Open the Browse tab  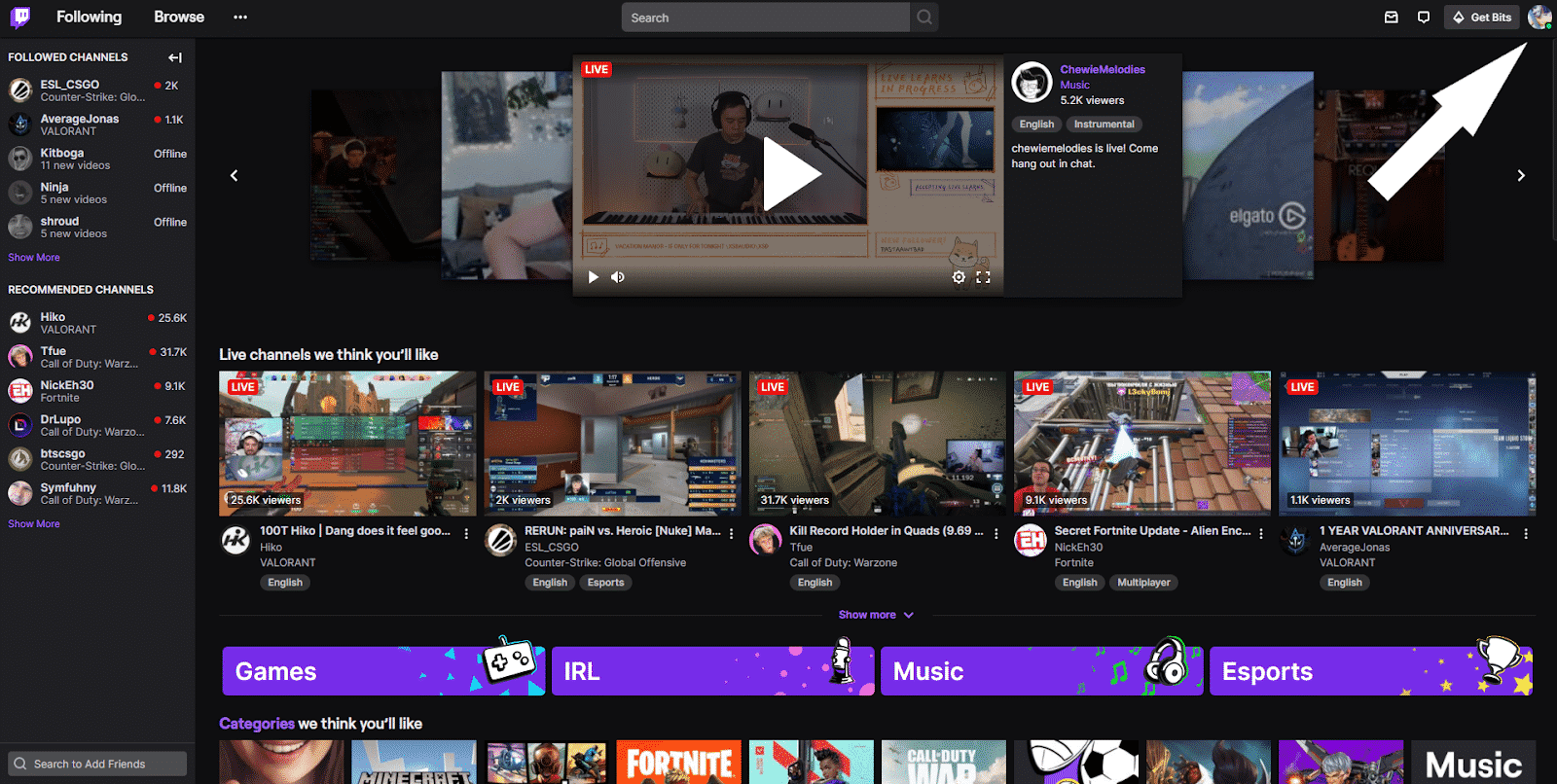pyautogui.click(x=179, y=17)
